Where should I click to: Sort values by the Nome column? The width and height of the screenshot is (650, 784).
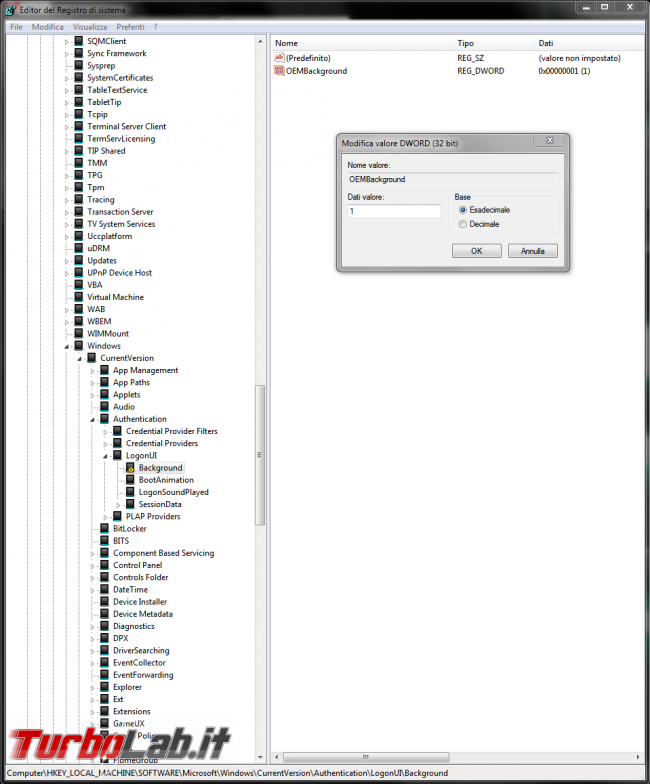point(362,43)
